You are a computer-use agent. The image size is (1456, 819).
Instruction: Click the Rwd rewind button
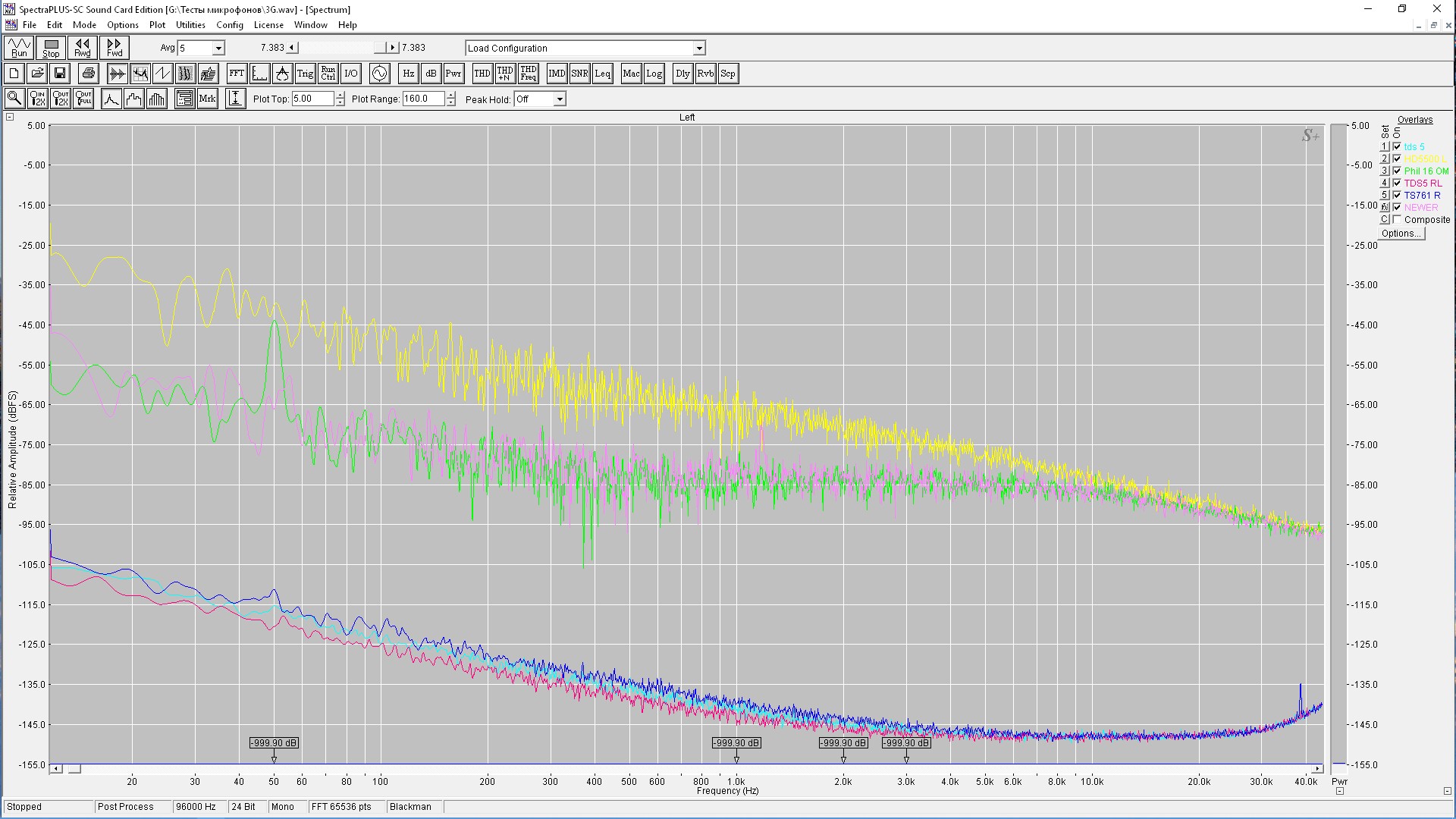click(x=82, y=48)
